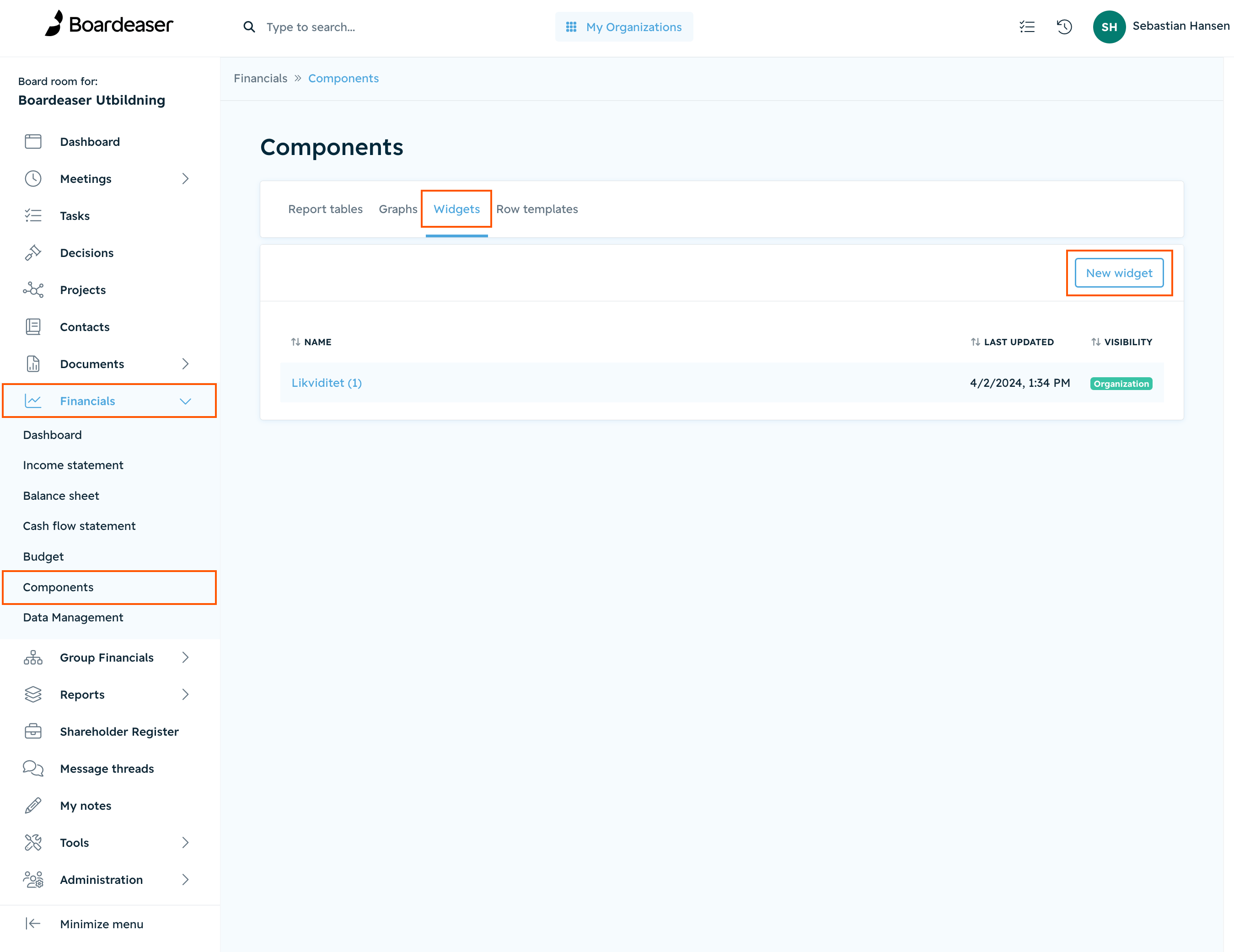Collapse the Financials section

[x=185, y=401]
